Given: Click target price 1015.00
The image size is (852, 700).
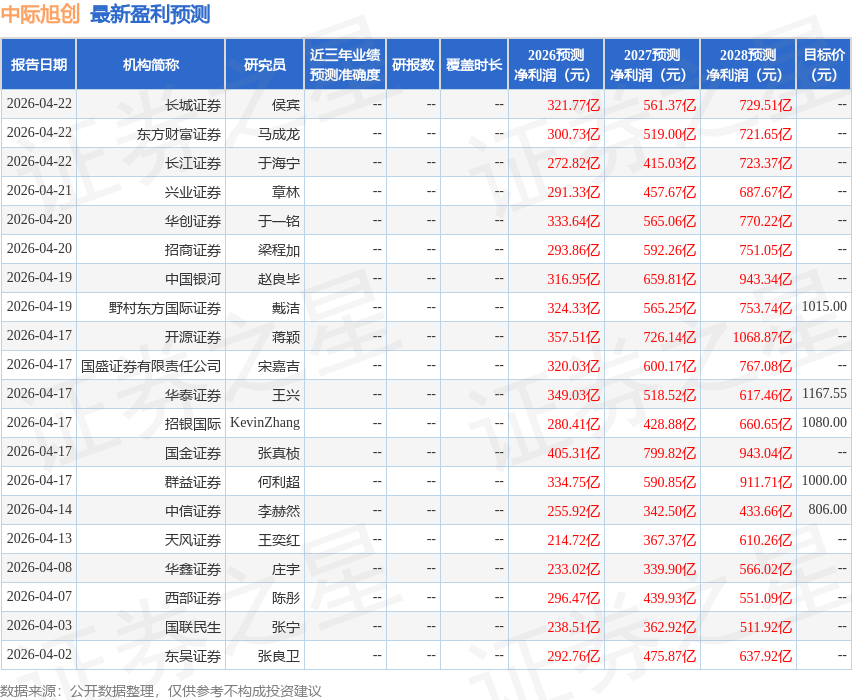Looking at the screenshot, I should 824,307.
